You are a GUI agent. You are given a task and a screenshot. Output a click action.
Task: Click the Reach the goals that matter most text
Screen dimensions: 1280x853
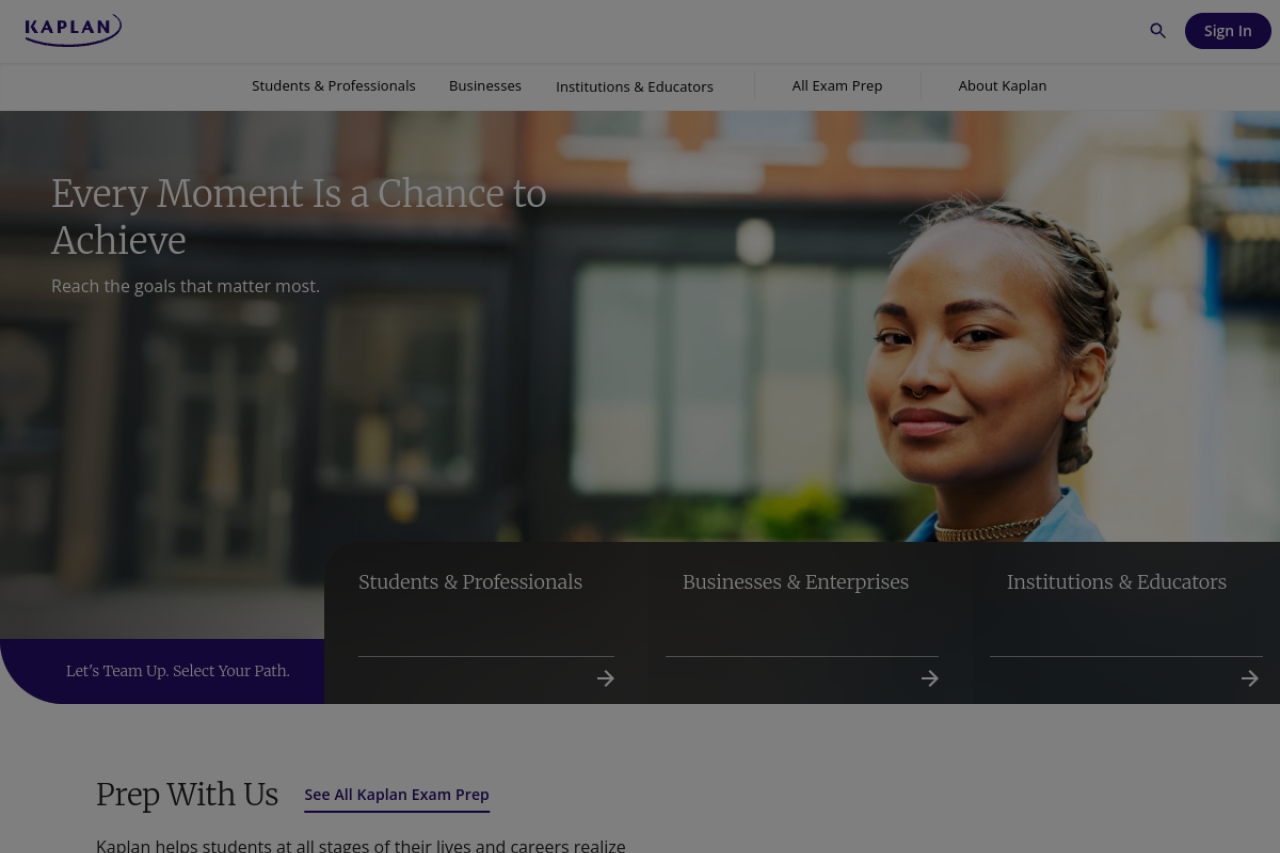186,286
